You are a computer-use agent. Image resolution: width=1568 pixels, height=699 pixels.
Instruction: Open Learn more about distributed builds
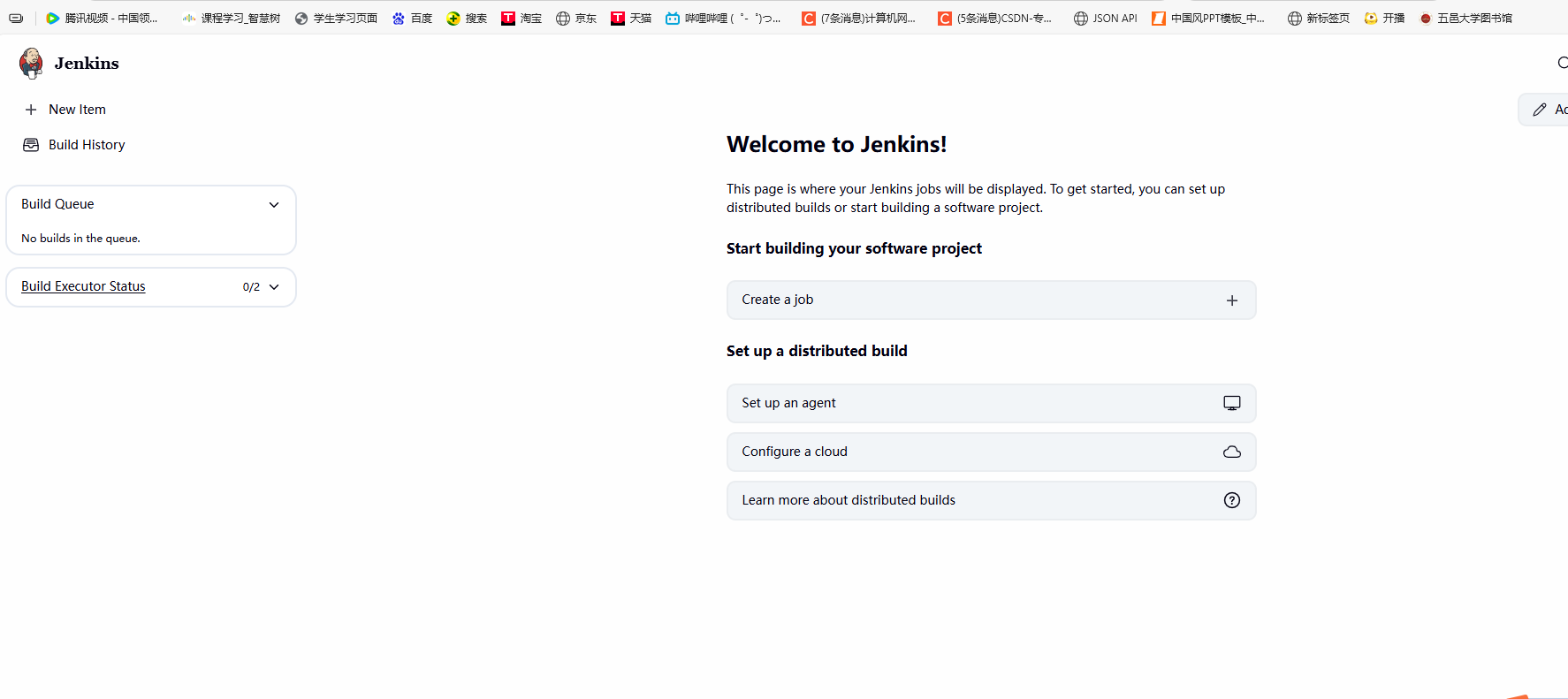coord(991,500)
